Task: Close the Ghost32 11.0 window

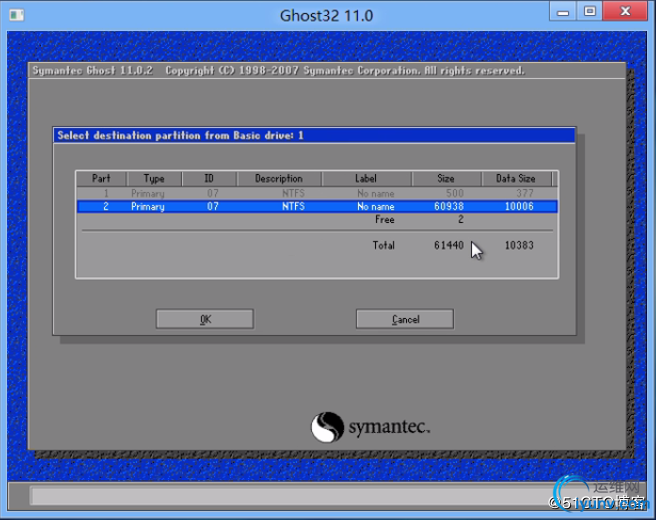Action: (x=625, y=11)
